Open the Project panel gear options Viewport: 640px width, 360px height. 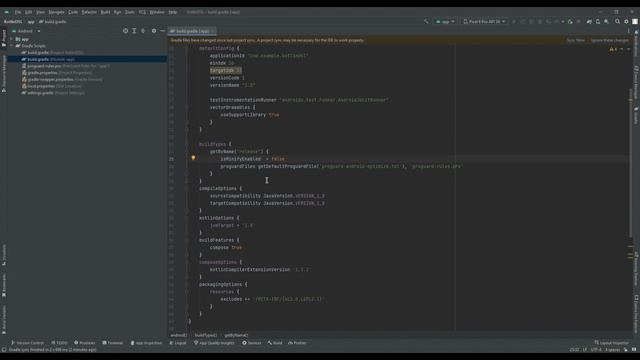point(154,31)
